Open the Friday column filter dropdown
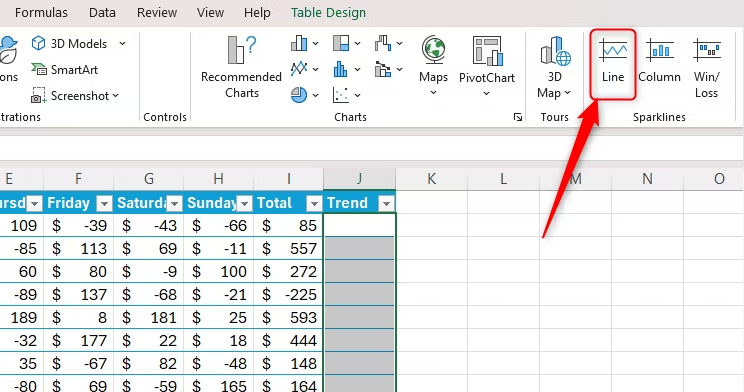Viewport: 744px width, 392px height. 104,204
